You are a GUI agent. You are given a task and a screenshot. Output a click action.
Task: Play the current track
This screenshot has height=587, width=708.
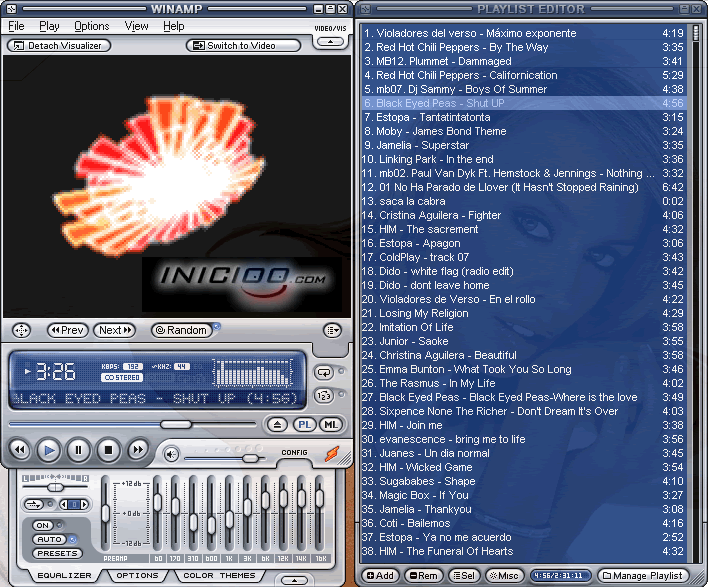coord(48,450)
